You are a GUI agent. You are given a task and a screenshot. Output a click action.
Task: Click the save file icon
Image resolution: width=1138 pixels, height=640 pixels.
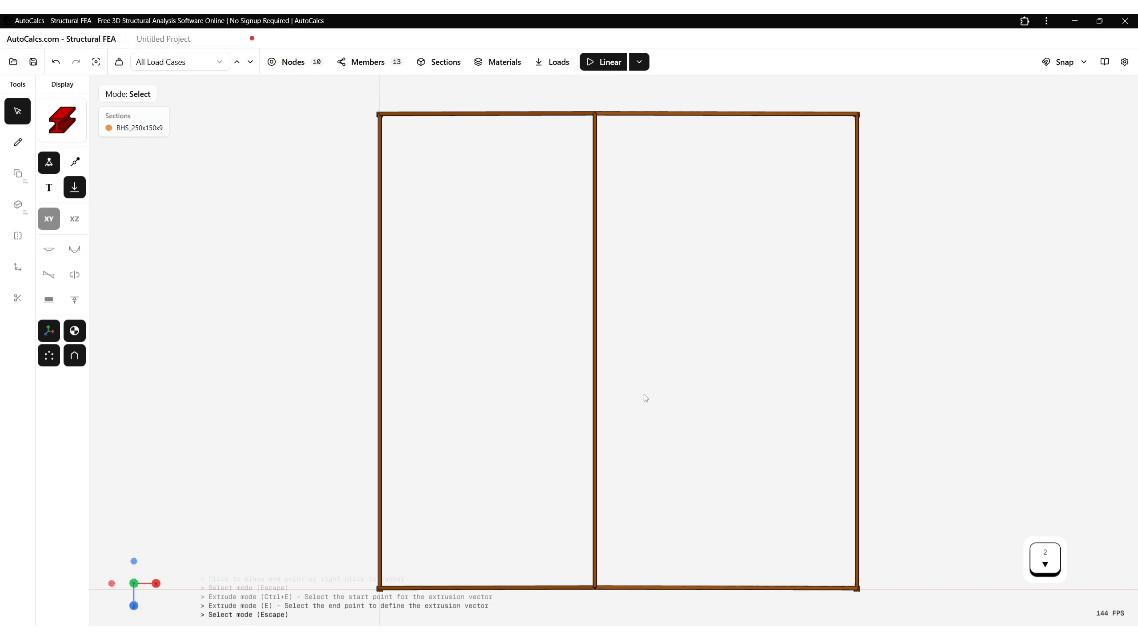[33, 62]
